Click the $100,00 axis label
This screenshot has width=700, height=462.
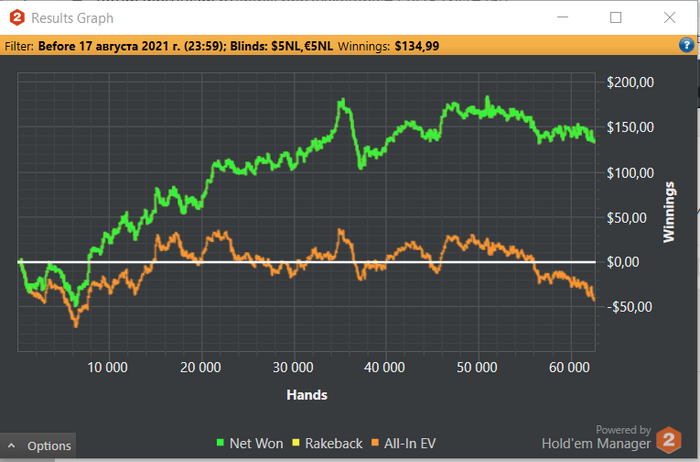pos(630,173)
